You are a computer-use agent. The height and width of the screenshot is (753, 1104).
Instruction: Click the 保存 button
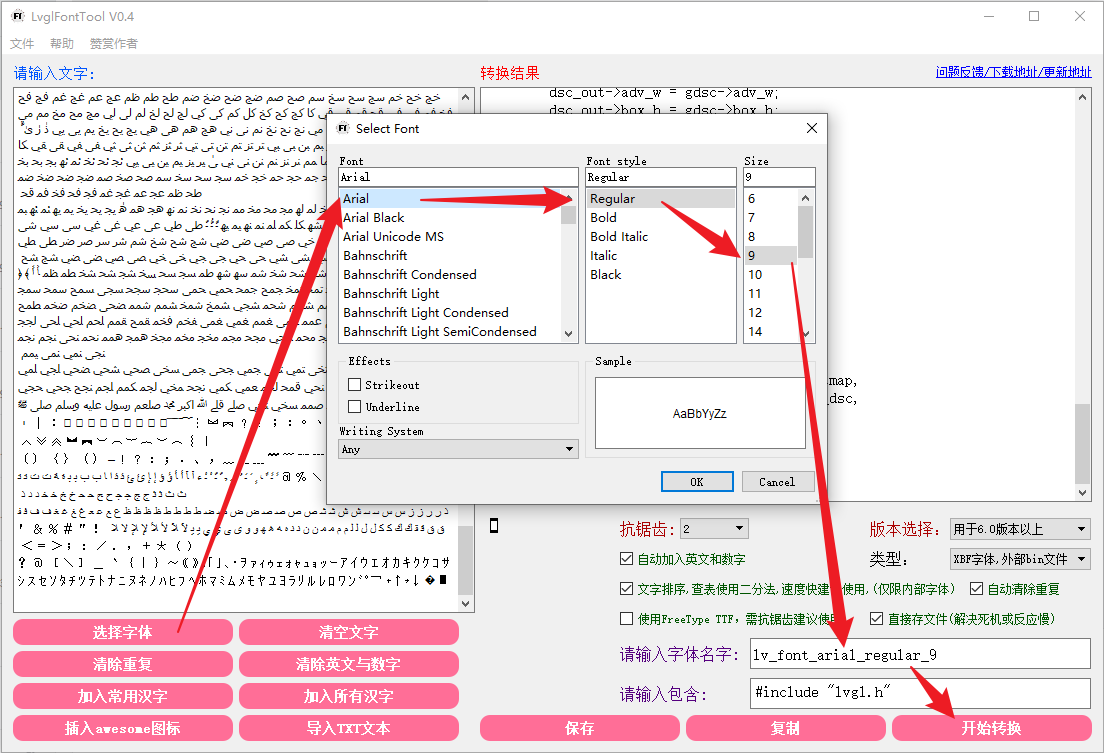pyautogui.click(x=579, y=728)
